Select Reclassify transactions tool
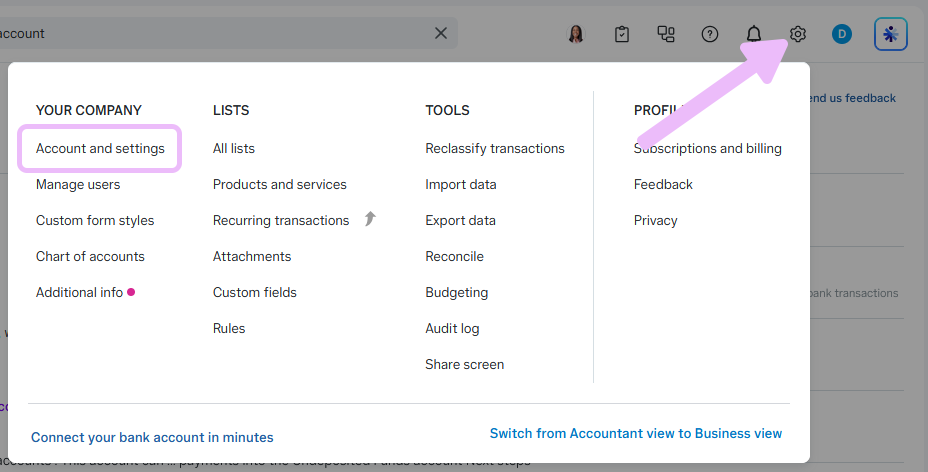Image resolution: width=928 pixels, height=472 pixels. pos(495,148)
